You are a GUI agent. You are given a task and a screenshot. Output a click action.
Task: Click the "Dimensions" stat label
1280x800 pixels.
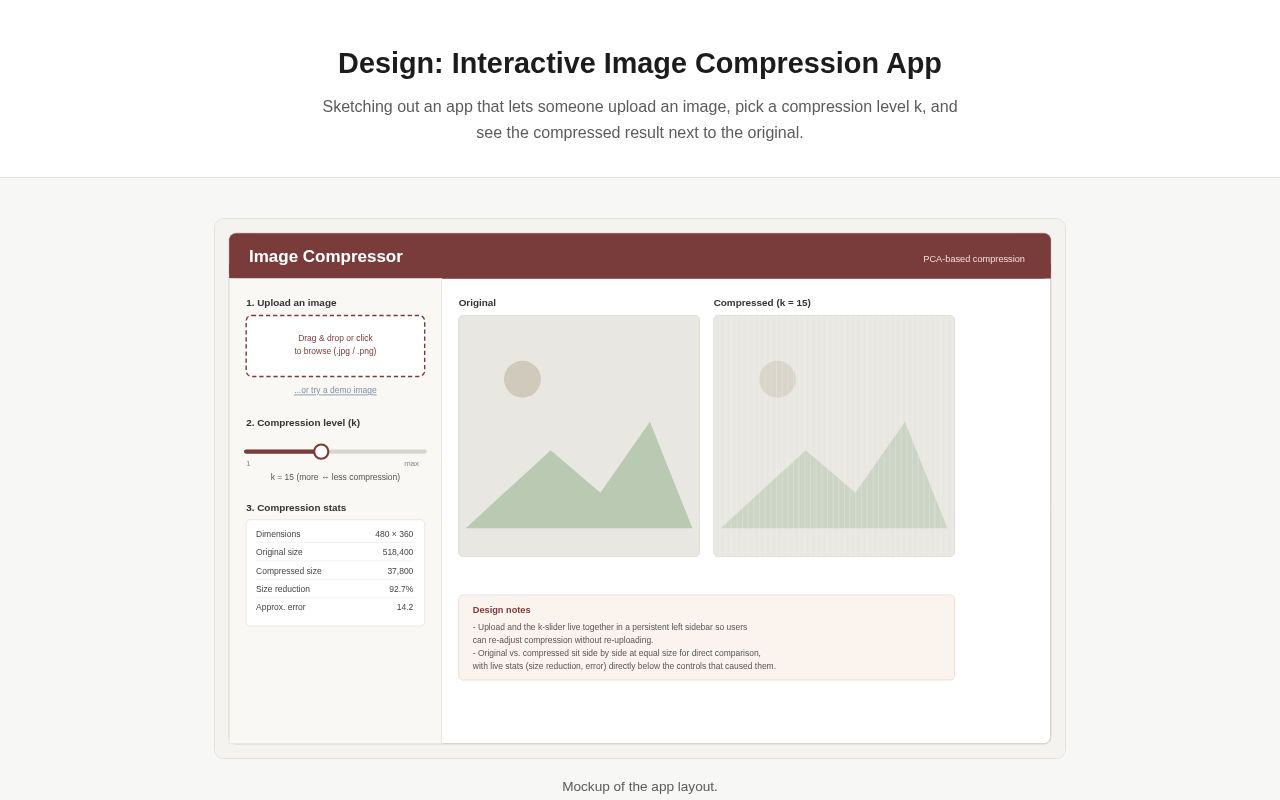pyautogui.click(x=278, y=534)
